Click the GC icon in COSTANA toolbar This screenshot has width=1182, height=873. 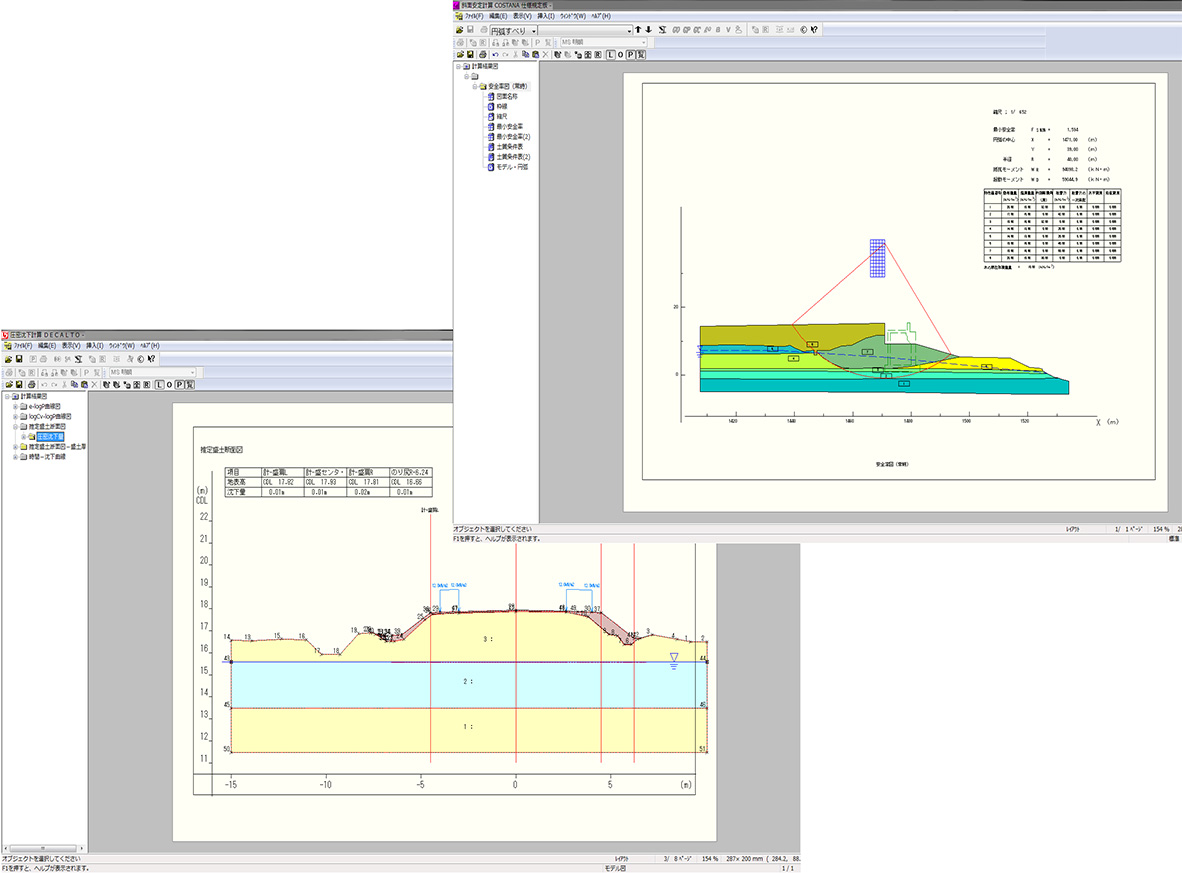697,30
